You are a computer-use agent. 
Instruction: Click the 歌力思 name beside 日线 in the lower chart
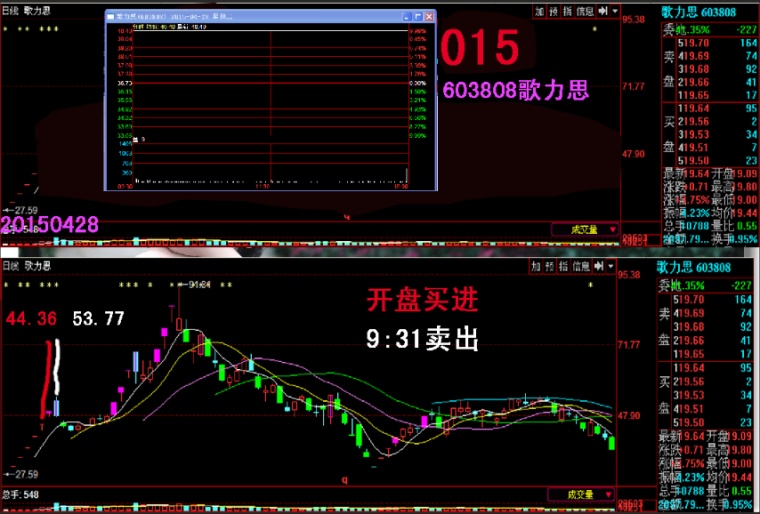[37, 266]
